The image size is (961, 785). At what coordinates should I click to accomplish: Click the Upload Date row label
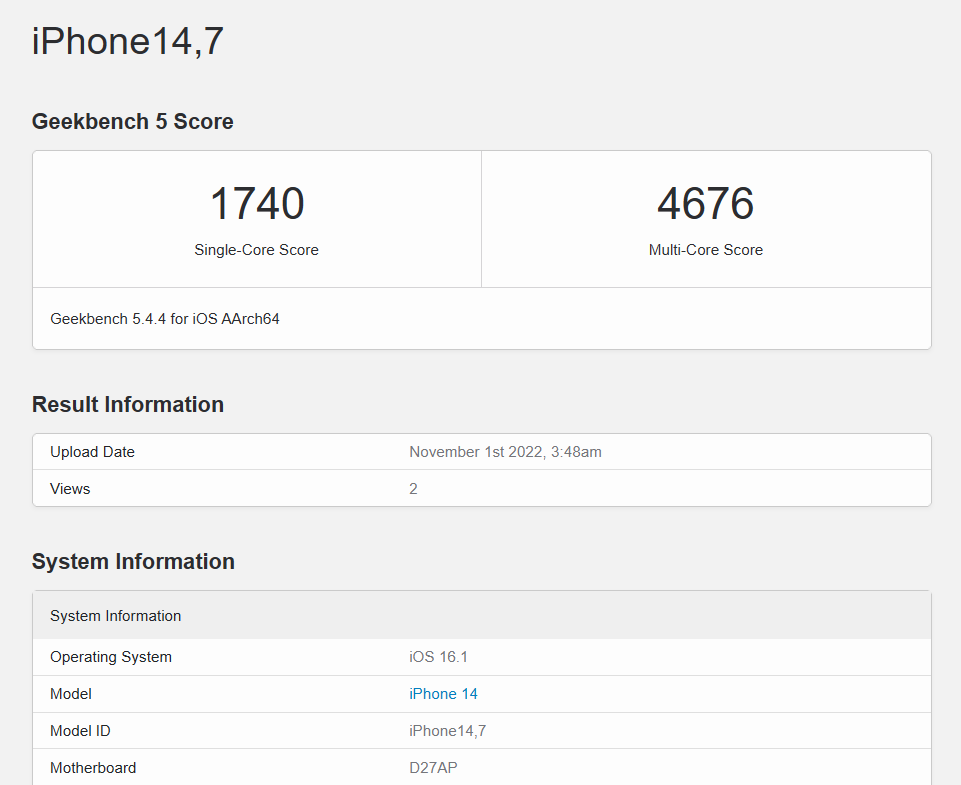coord(92,452)
